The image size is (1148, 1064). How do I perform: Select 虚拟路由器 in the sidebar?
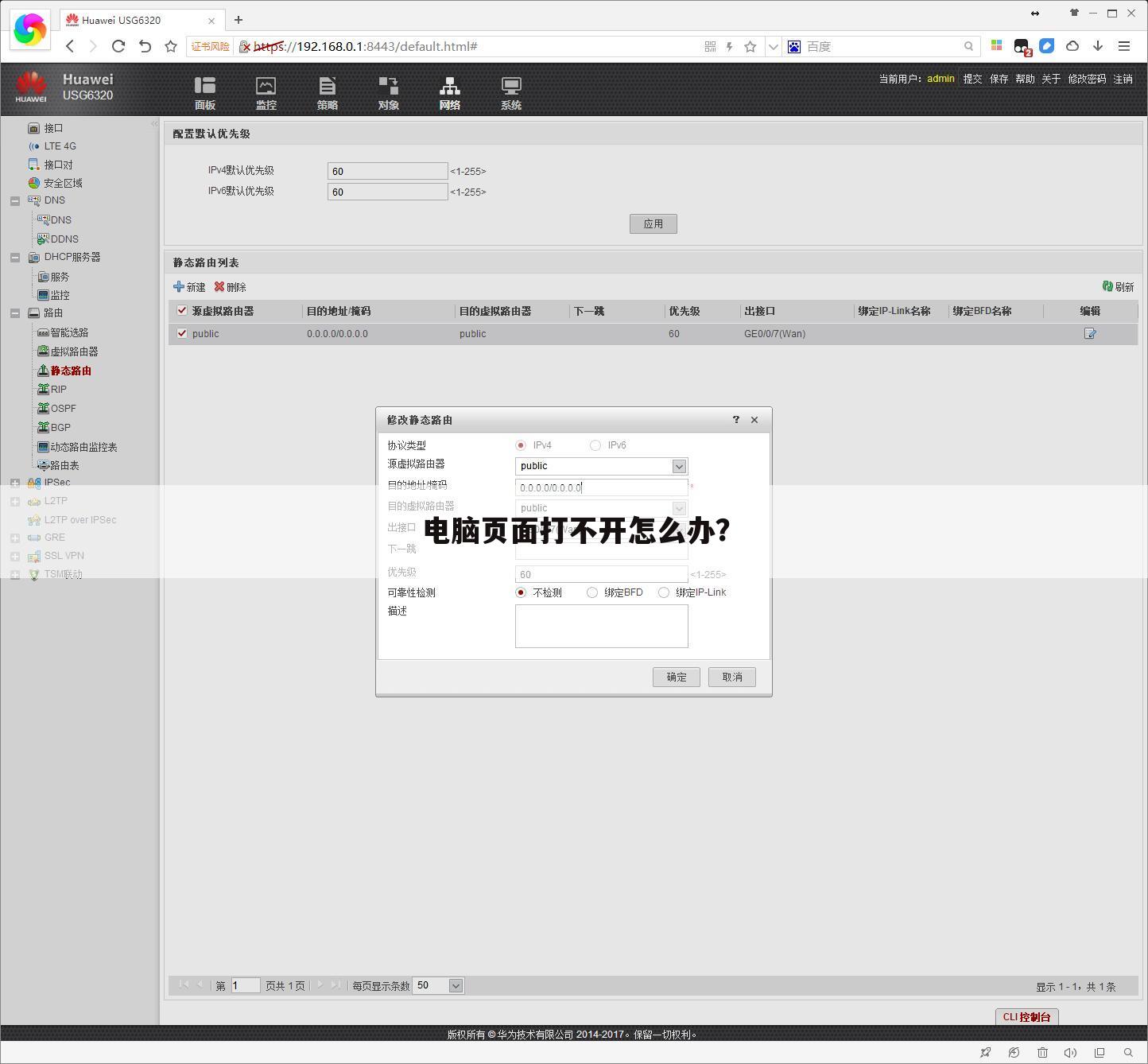tap(74, 351)
